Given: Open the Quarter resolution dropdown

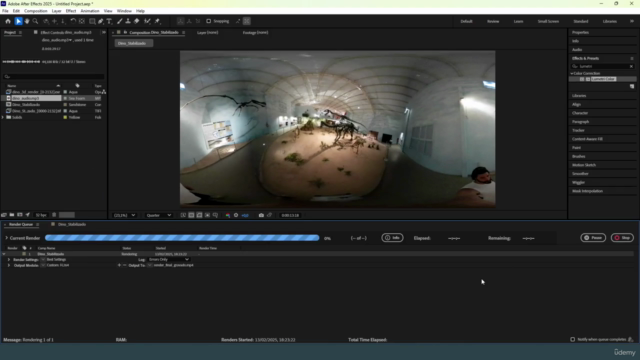Looking at the screenshot, I should 159,215.
